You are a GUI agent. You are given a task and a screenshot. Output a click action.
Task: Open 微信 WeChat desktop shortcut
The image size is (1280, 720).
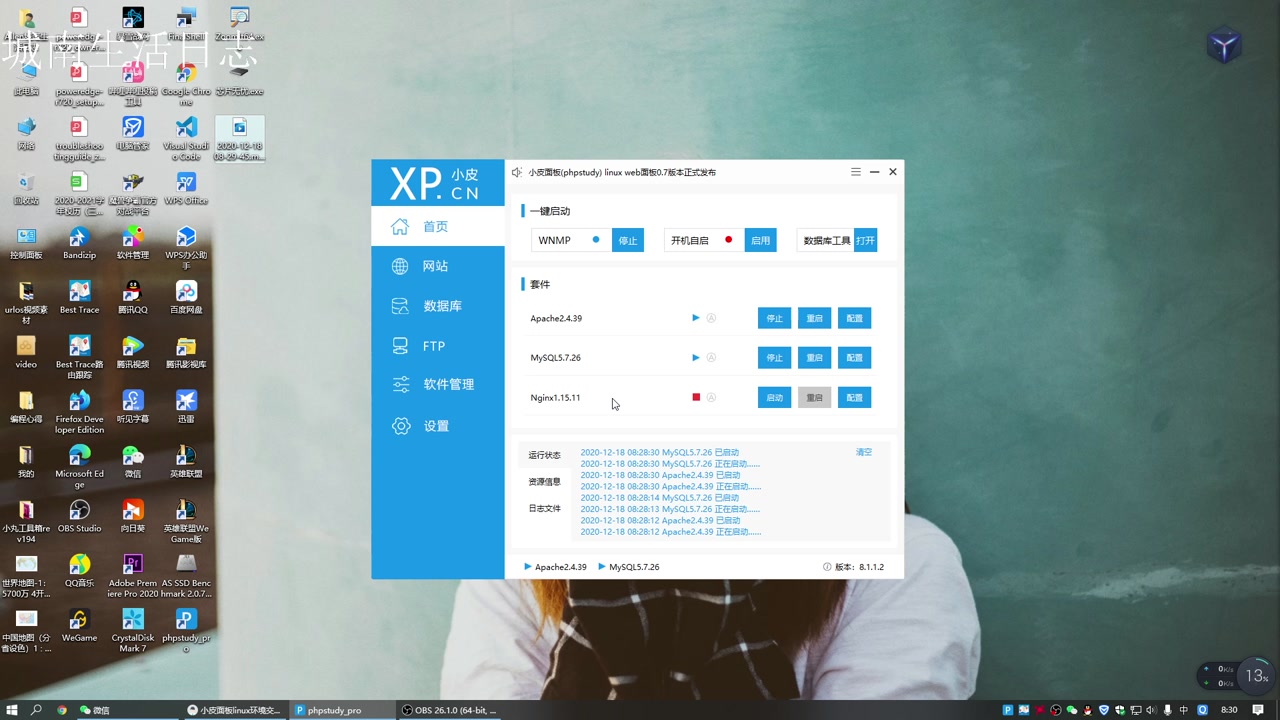[x=133, y=460]
